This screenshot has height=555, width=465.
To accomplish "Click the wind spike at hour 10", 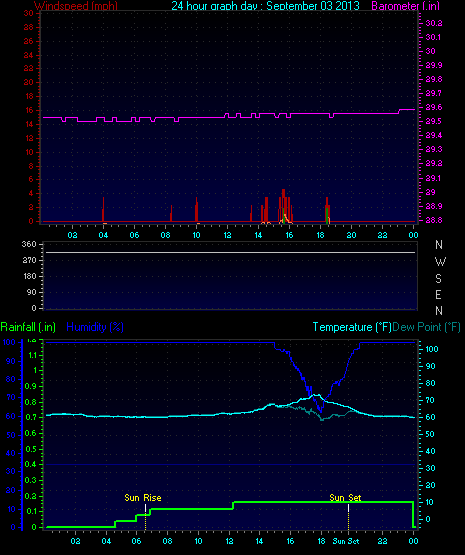I will [x=196, y=209].
